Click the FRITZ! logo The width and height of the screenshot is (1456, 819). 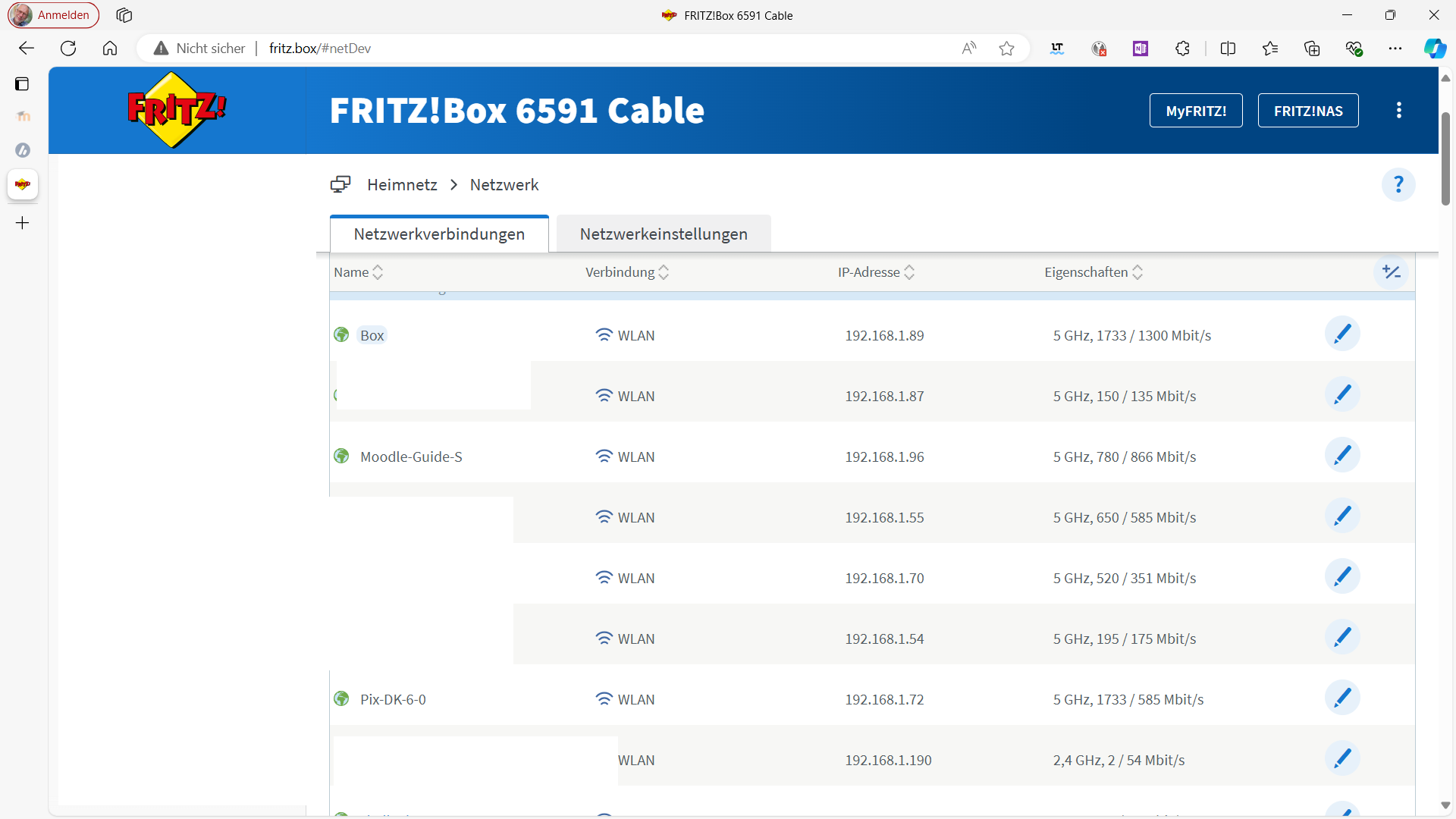177,110
